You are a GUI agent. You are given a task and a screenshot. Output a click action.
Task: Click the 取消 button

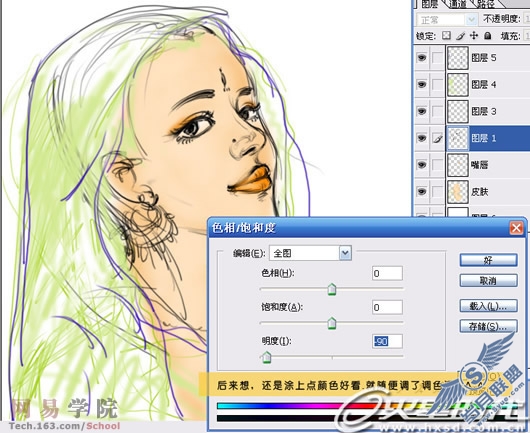[x=488, y=281]
